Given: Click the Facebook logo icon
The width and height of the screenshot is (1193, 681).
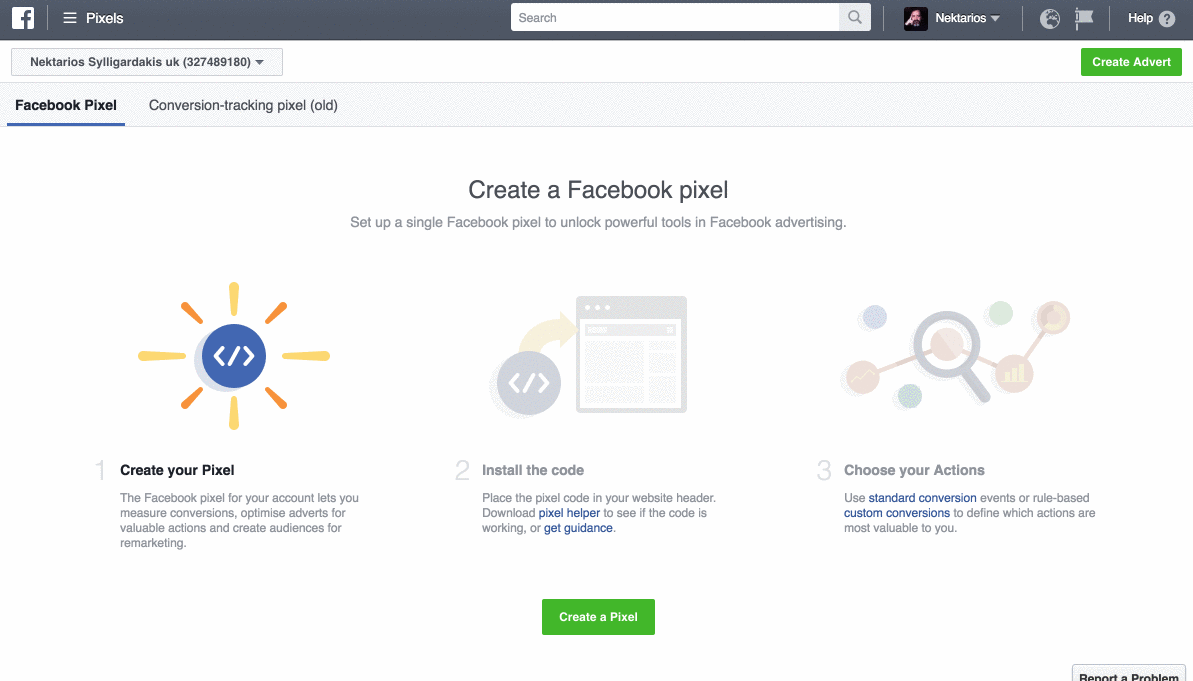Looking at the screenshot, I should pyautogui.click(x=23, y=18).
